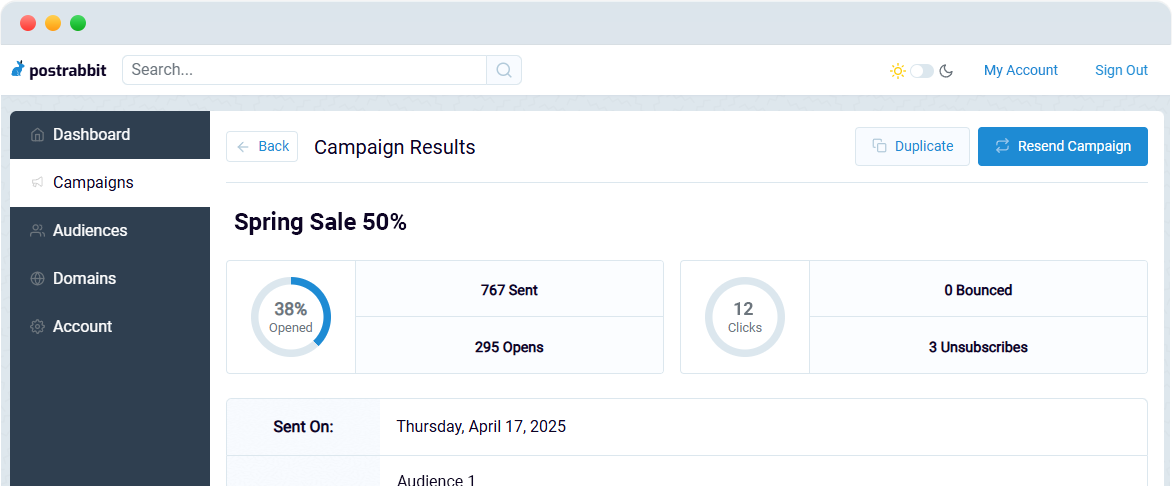This screenshot has height=486, width=1172.
Task: Open the My Account link
Action: coord(1020,70)
